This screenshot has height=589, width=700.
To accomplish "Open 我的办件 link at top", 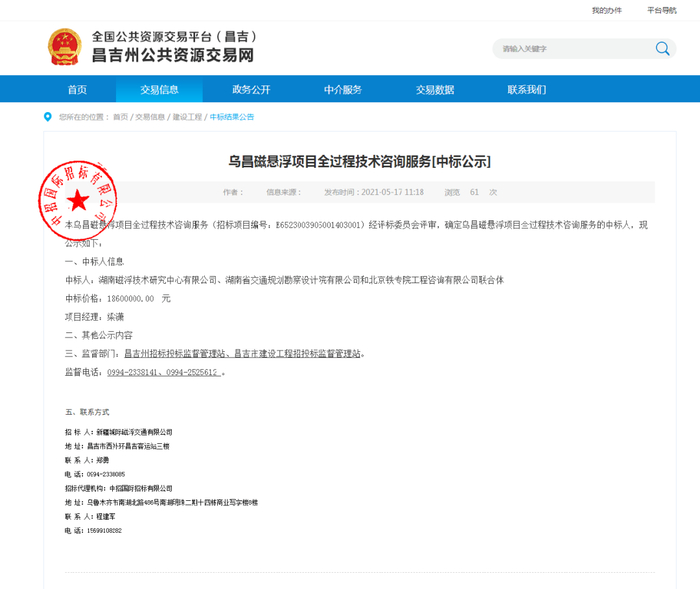I will coord(607,10).
